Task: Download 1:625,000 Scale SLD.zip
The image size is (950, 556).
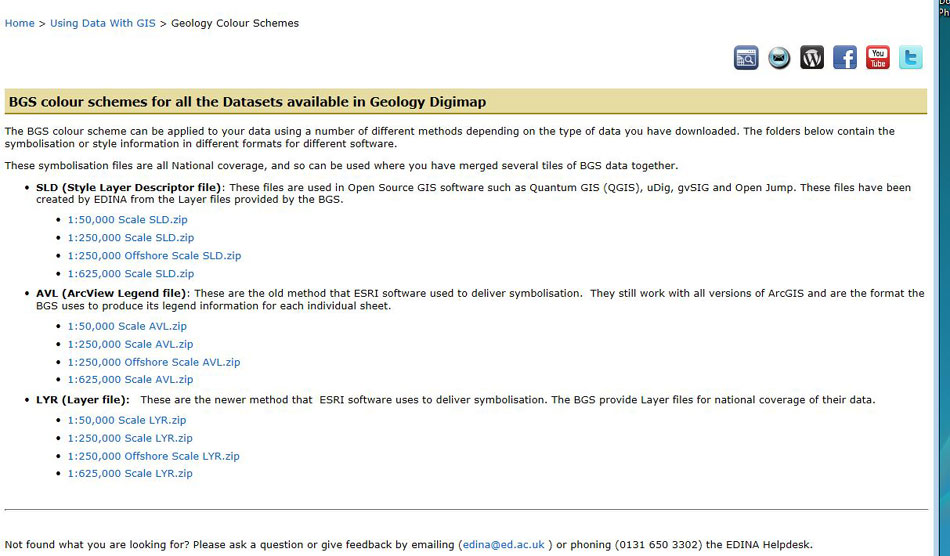Action: pyautogui.click(x=130, y=274)
